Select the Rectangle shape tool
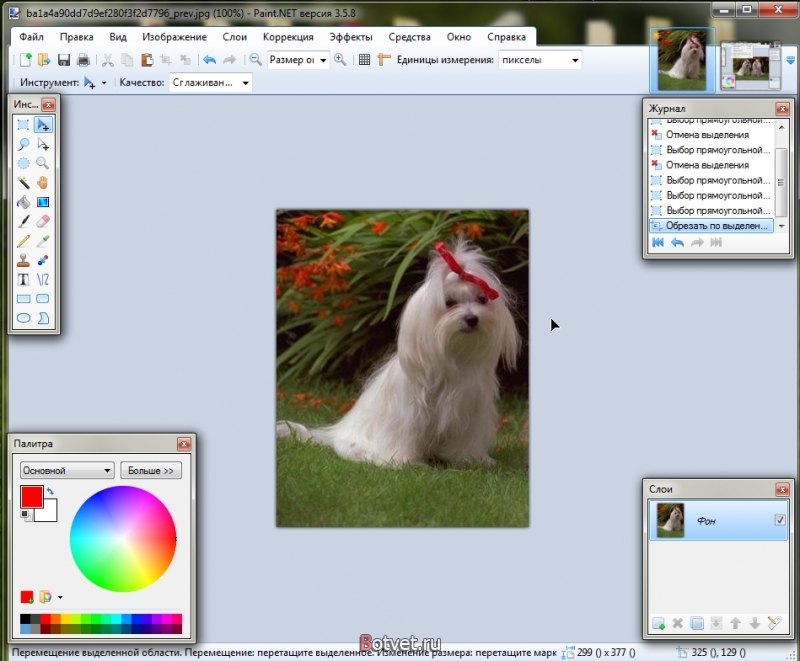800x661 pixels. 23,299
